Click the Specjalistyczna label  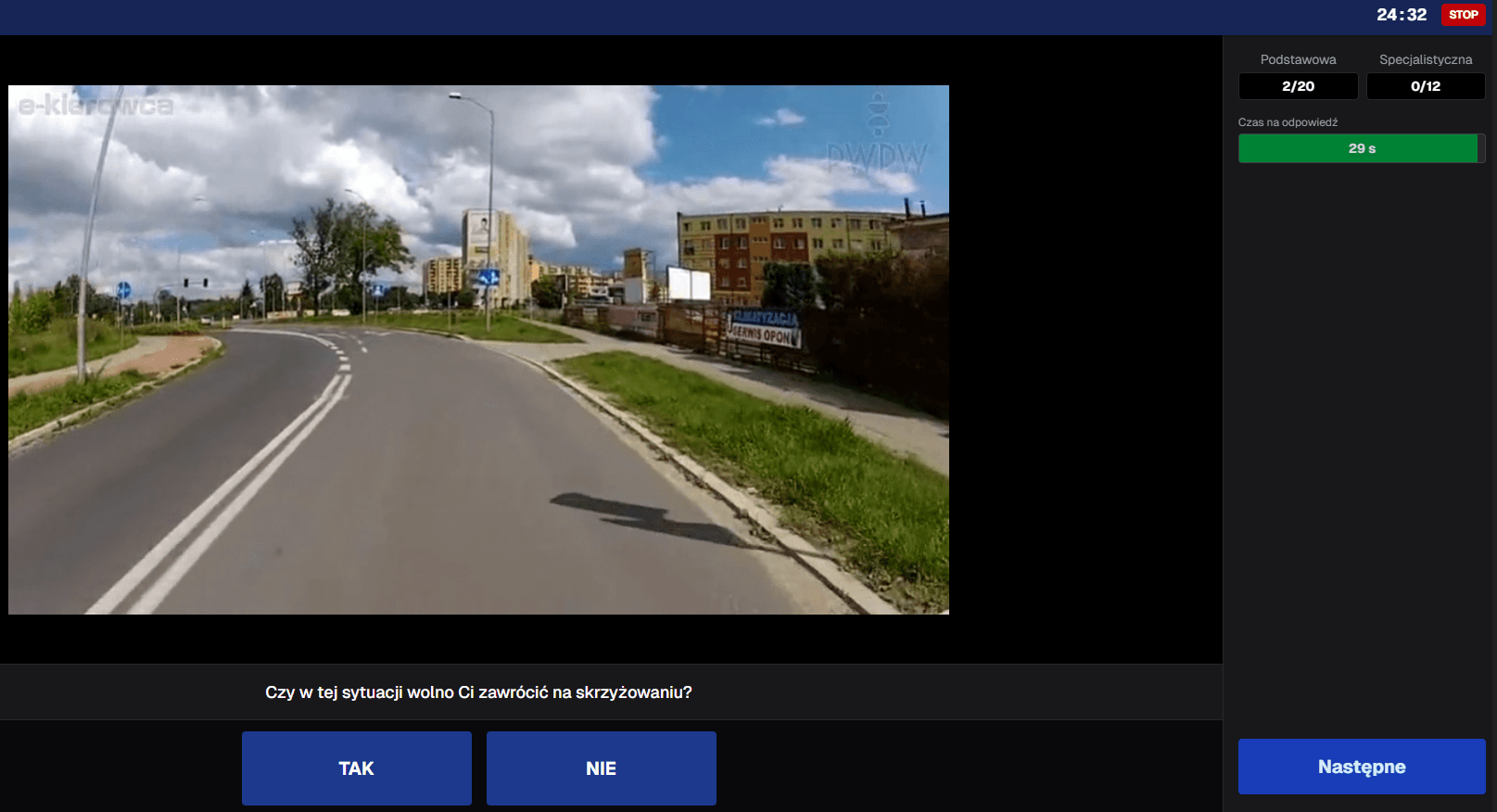coord(1426,59)
